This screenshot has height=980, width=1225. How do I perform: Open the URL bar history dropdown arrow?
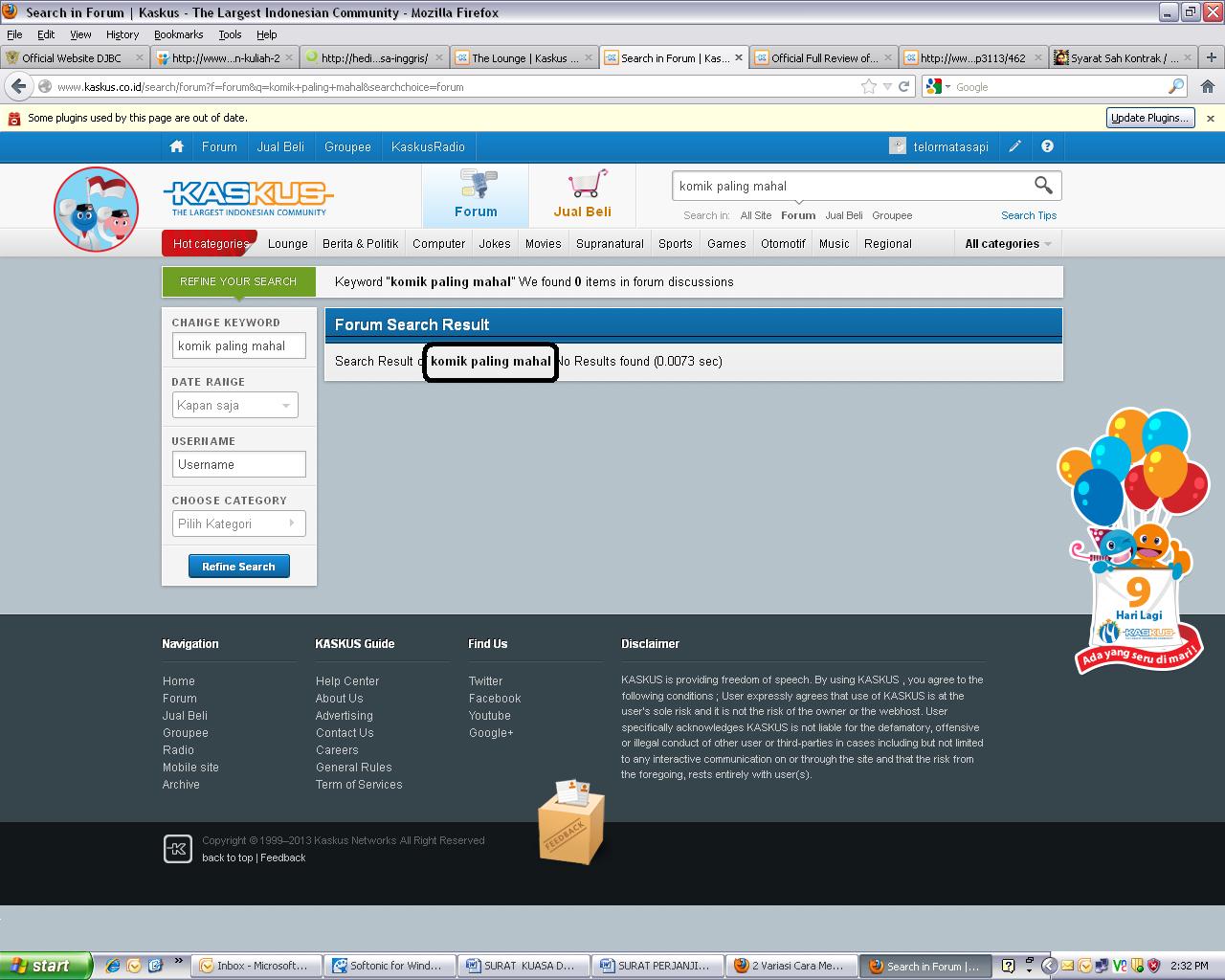(888, 86)
